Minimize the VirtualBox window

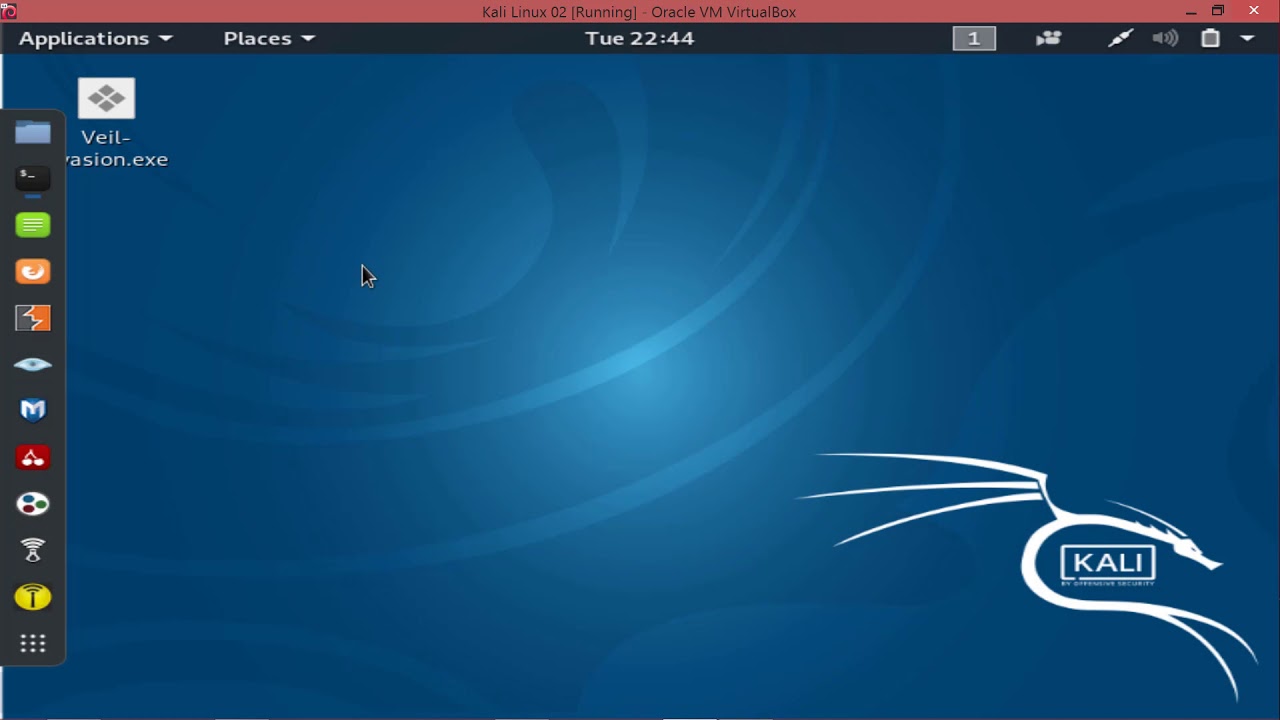[1190, 11]
